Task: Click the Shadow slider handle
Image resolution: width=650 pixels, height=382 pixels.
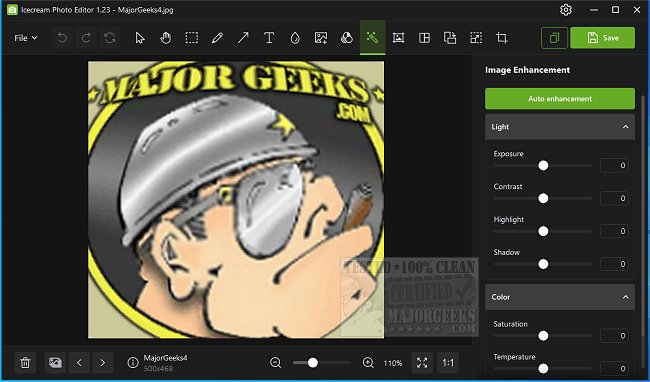Action: coord(543,264)
